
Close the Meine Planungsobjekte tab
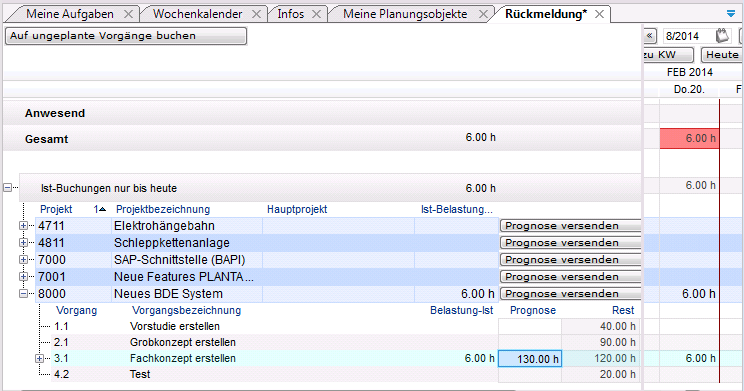tap(483, 14)
